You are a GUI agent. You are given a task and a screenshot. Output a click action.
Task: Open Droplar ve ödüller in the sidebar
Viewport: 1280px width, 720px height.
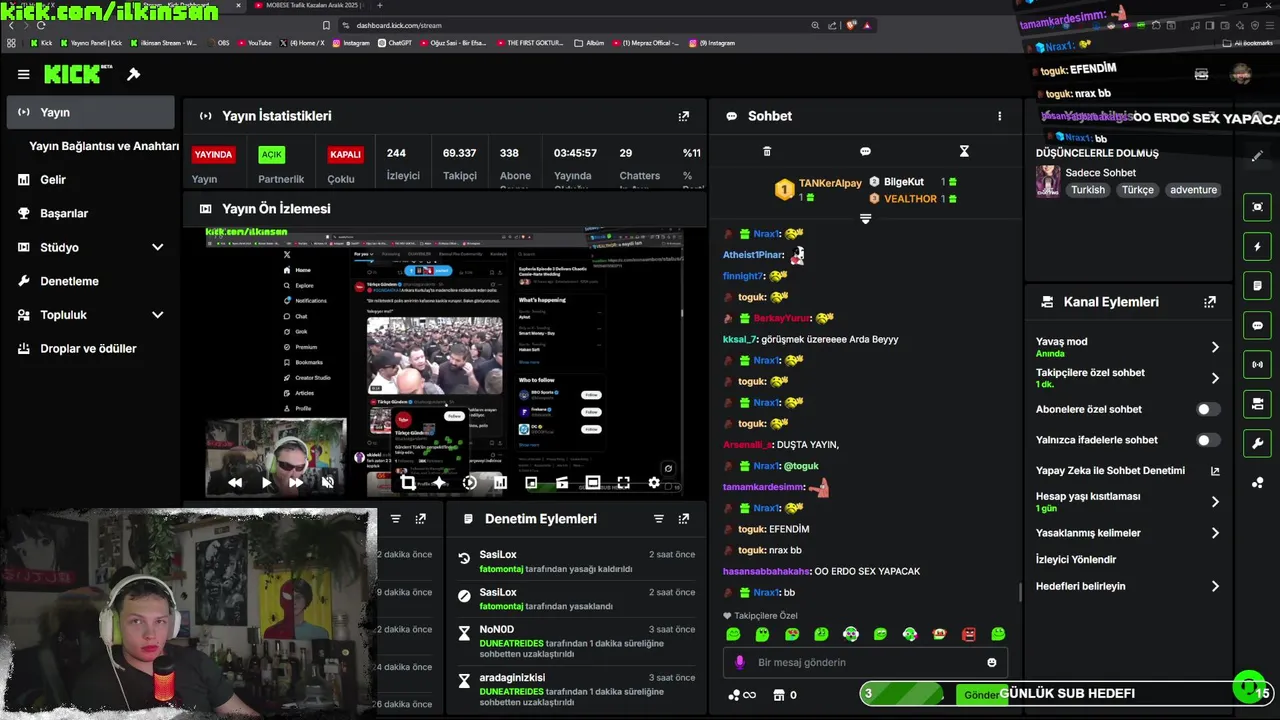[90, 349]
